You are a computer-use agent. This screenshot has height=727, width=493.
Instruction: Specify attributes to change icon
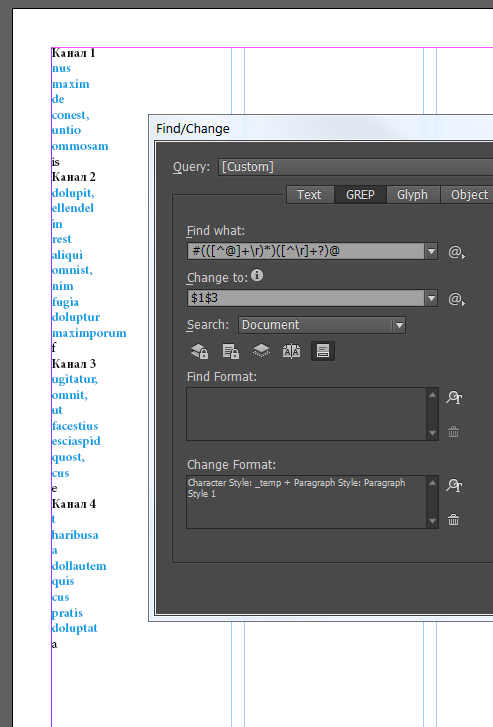pos(454,485)
